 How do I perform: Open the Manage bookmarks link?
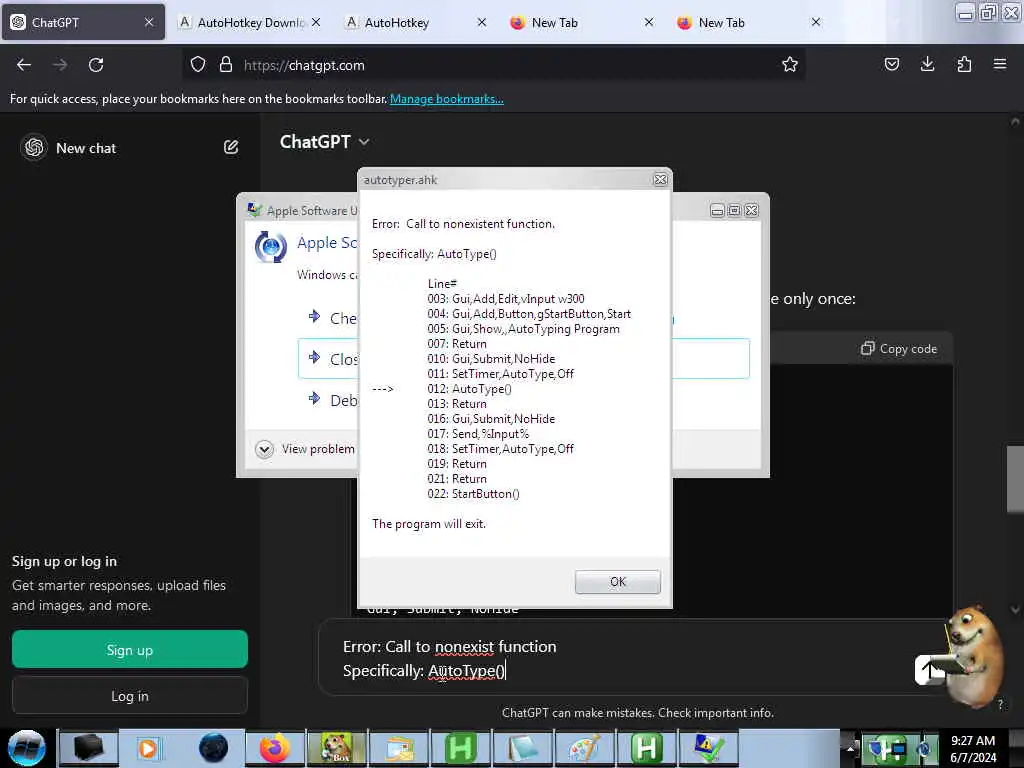click(x=447, y=99)
